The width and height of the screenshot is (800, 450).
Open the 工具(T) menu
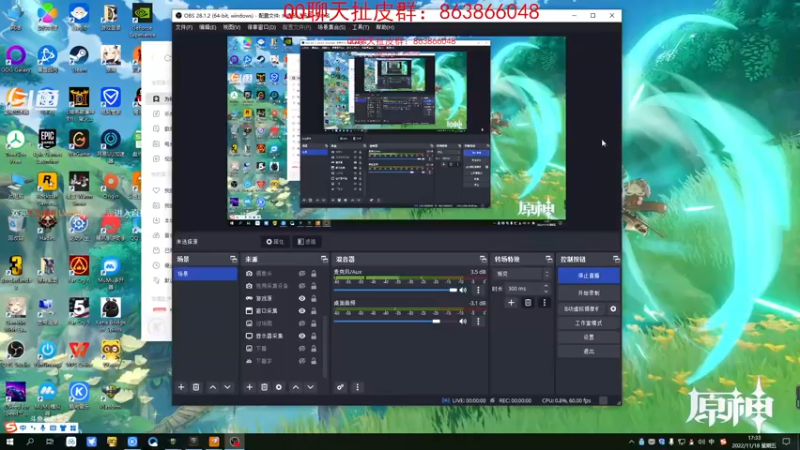tap(360, 27)
